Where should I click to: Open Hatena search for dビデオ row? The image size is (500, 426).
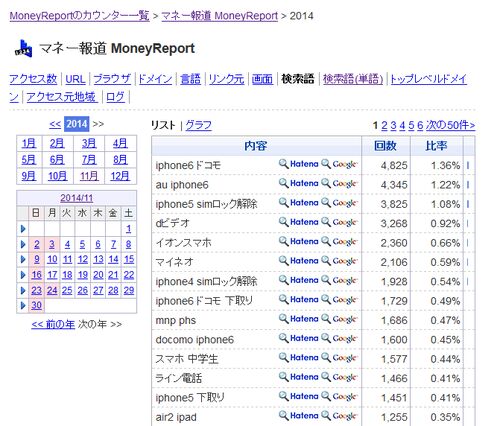pyautogui.click(x=299, y=222)
